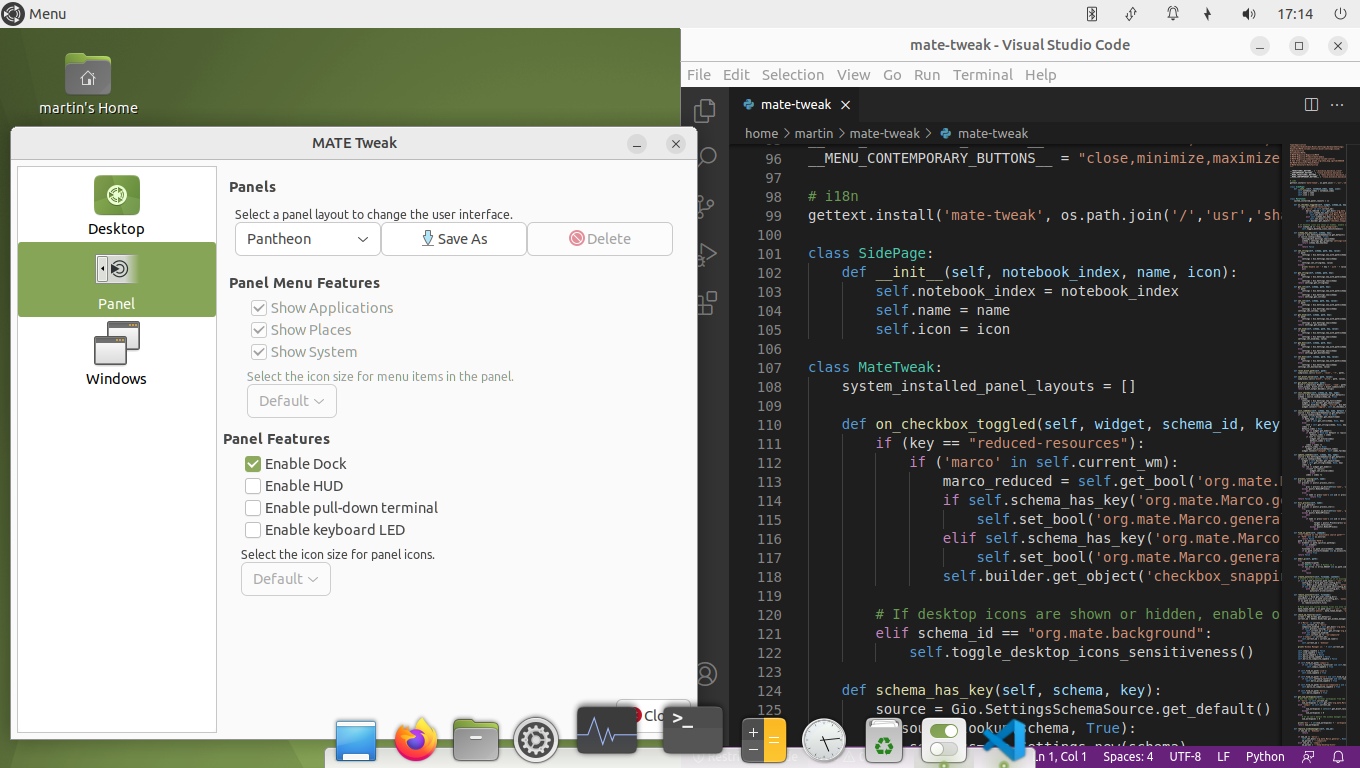Switch to the Desktop page in MATE Tweak

[x=117, y=205]
